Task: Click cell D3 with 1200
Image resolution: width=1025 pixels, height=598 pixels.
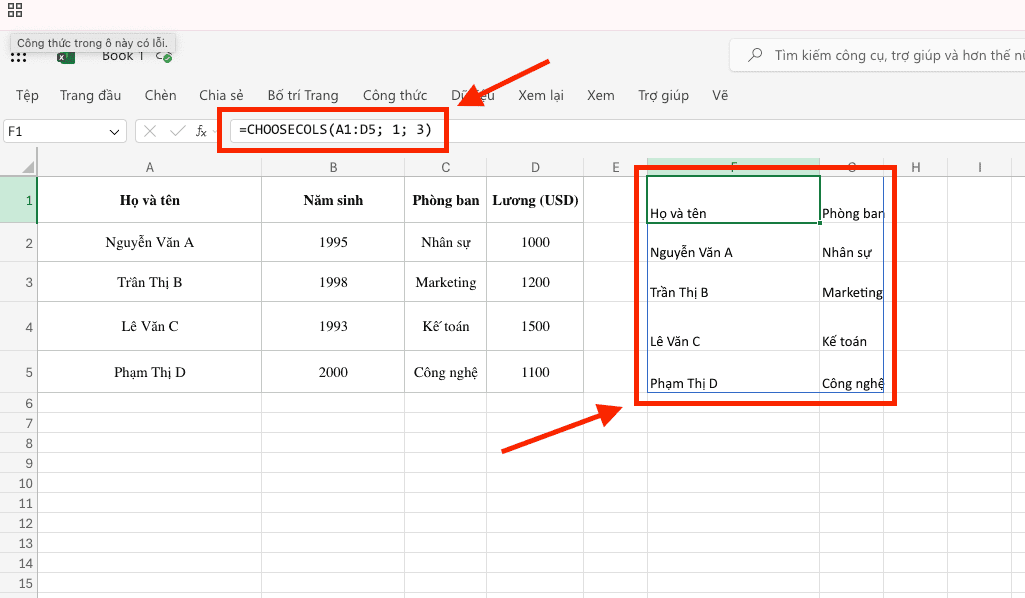Action: [535, 282]
